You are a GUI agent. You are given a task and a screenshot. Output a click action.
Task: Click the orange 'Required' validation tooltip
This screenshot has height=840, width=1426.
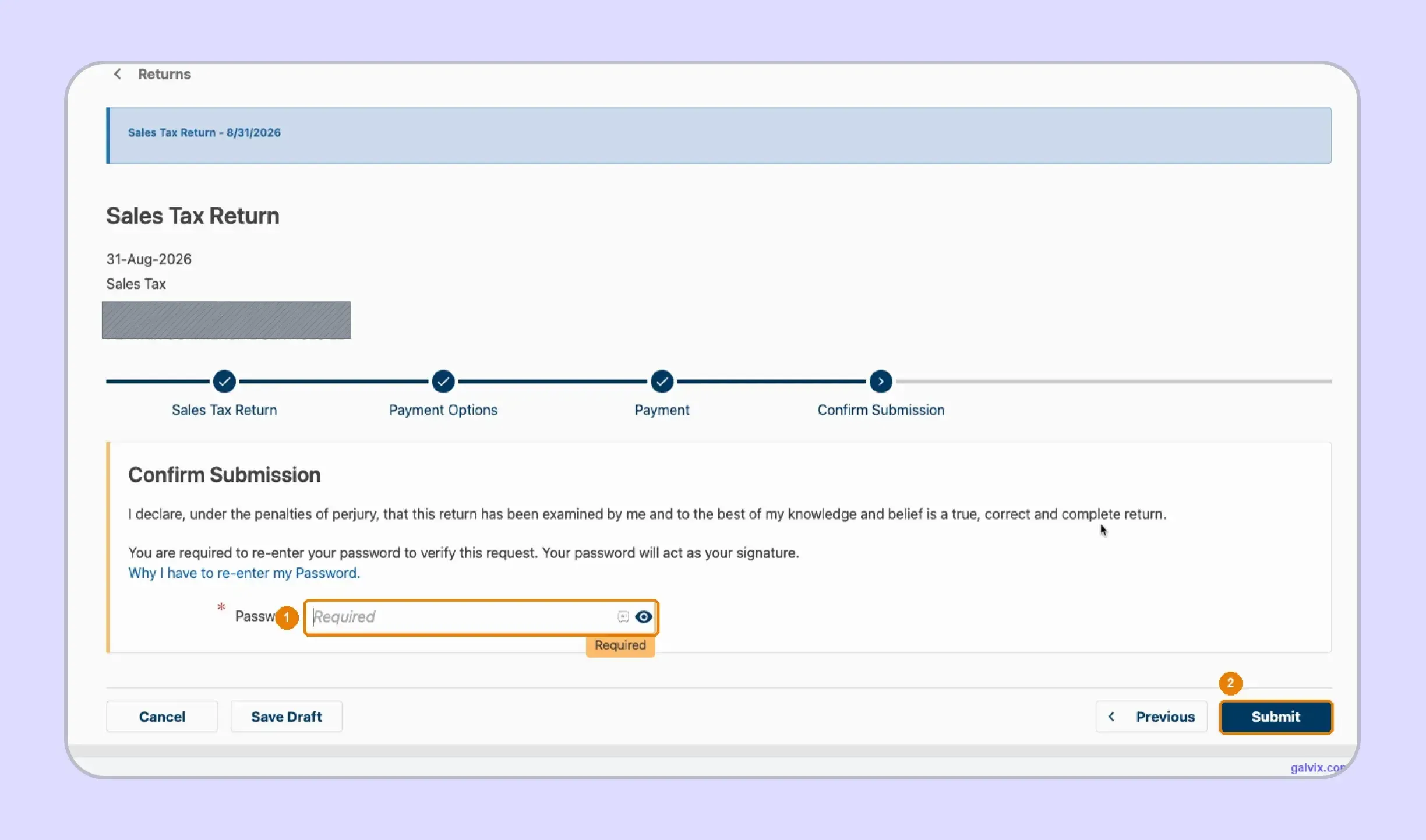point(620,645)
